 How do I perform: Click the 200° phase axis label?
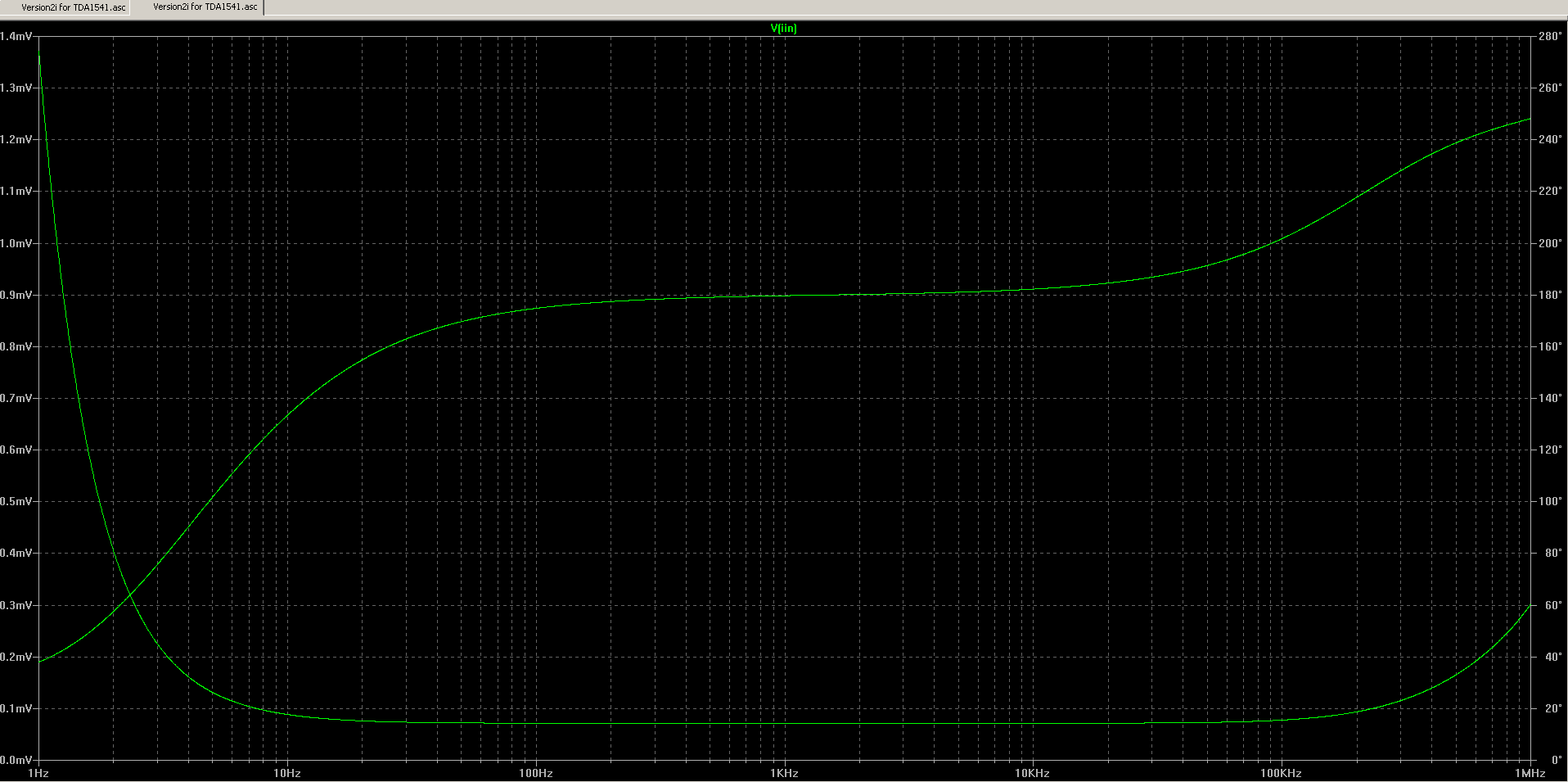pos(1549,243)
